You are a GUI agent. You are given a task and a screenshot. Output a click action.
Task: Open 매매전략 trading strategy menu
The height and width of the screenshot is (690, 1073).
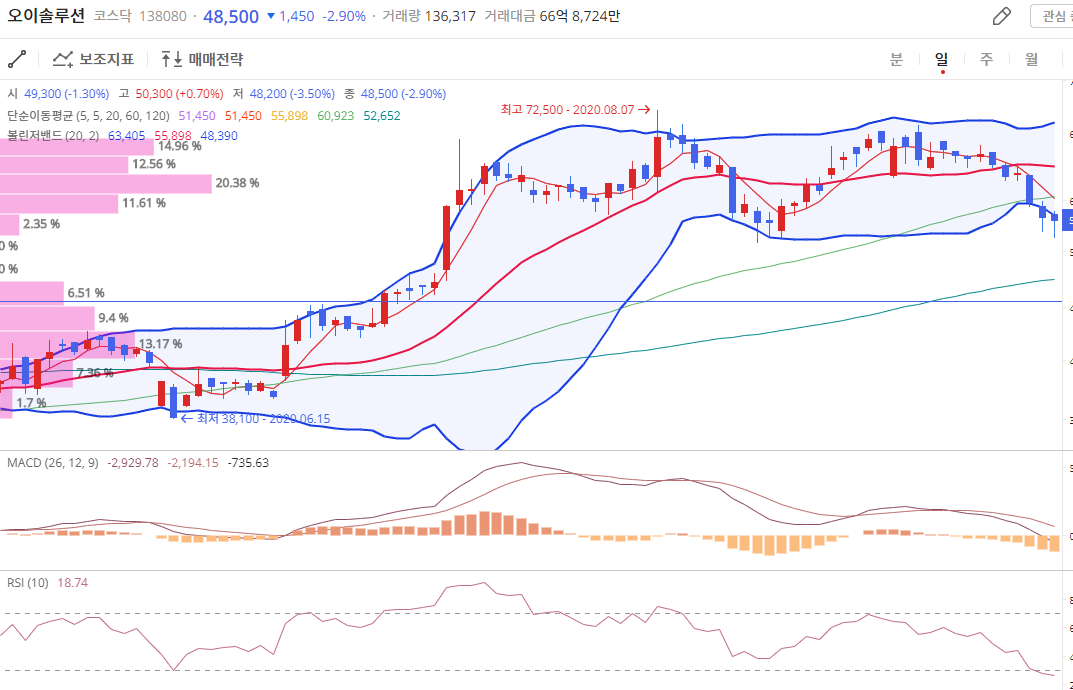pyautogui.click(x=203, y=60)
